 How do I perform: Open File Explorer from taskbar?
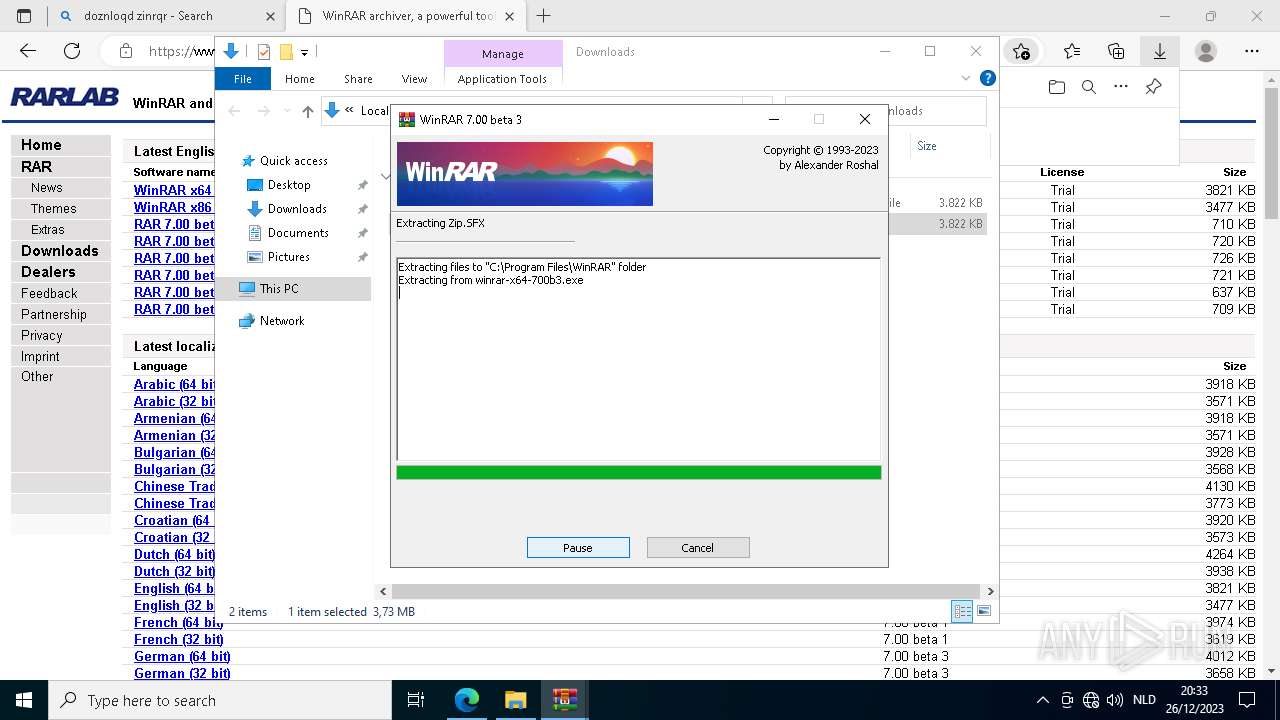click(516, 700)
